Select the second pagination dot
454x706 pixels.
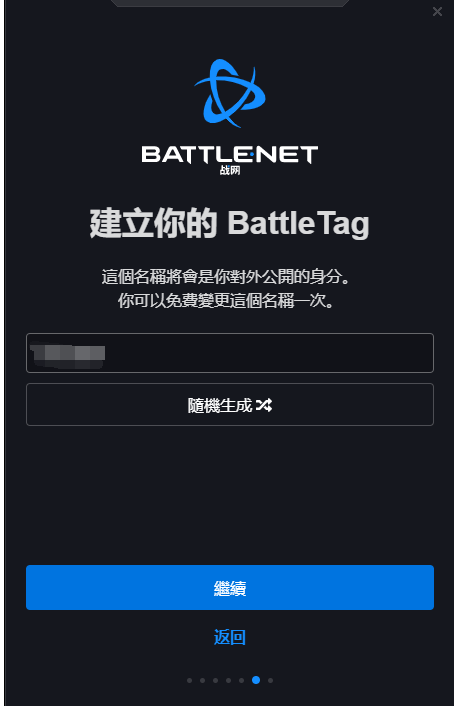click(202, 680)
